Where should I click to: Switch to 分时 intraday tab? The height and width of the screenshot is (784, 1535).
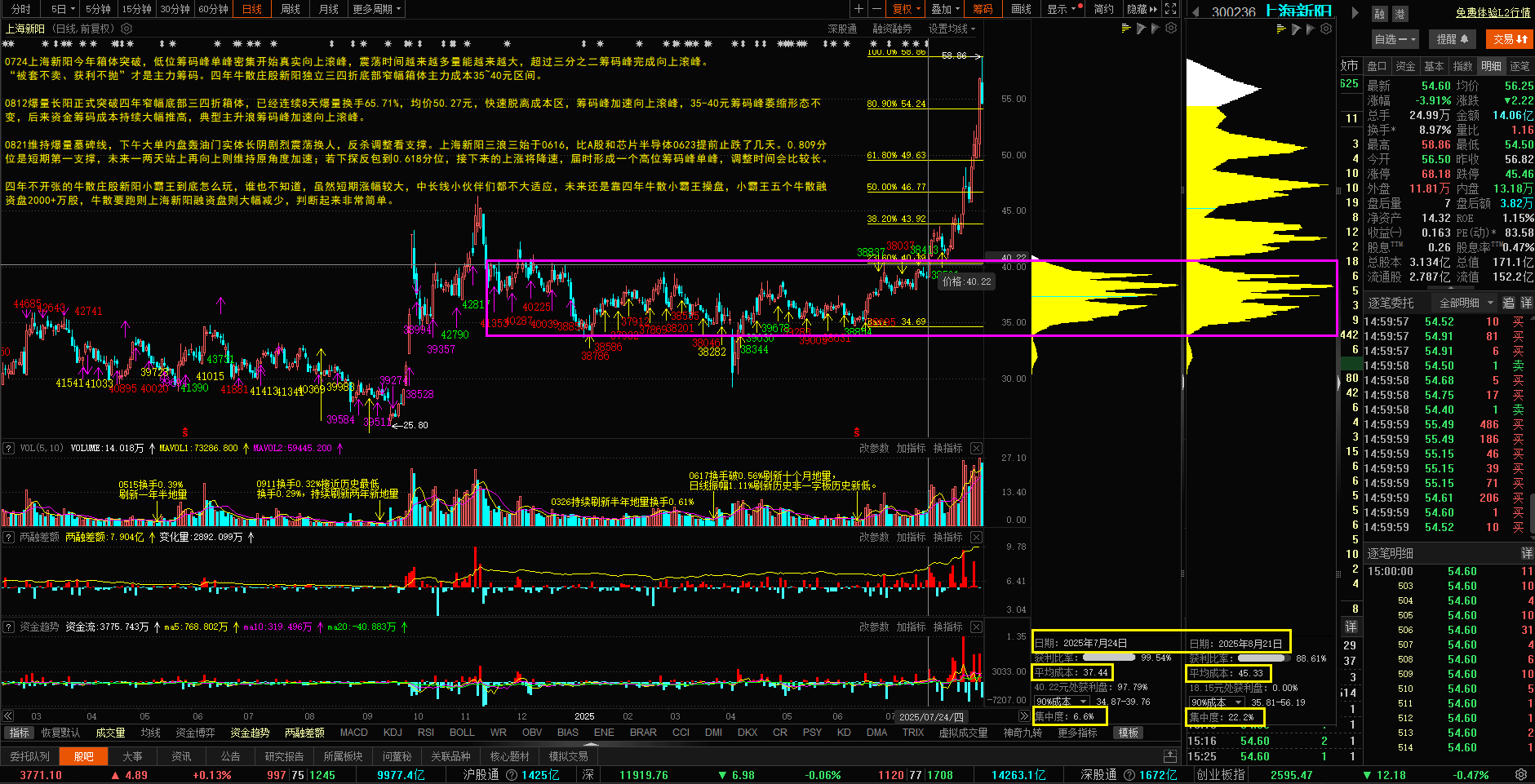pos(20,9)
